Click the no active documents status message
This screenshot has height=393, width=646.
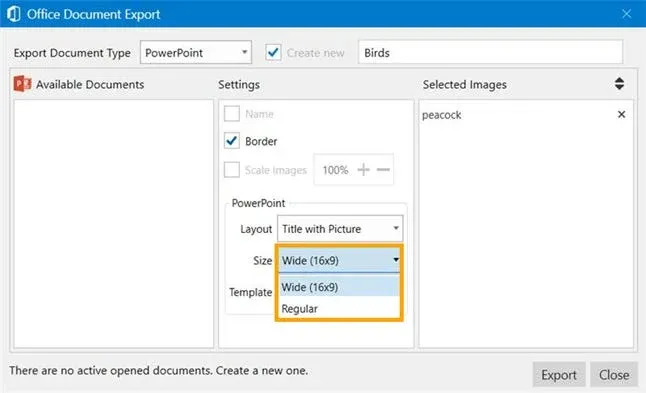click(x=159, y=370)
